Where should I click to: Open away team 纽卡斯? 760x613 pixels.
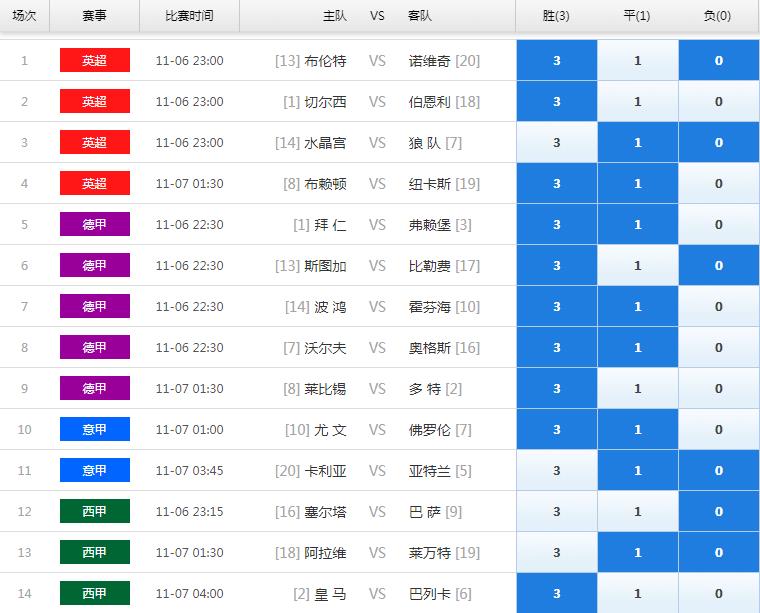429,184
